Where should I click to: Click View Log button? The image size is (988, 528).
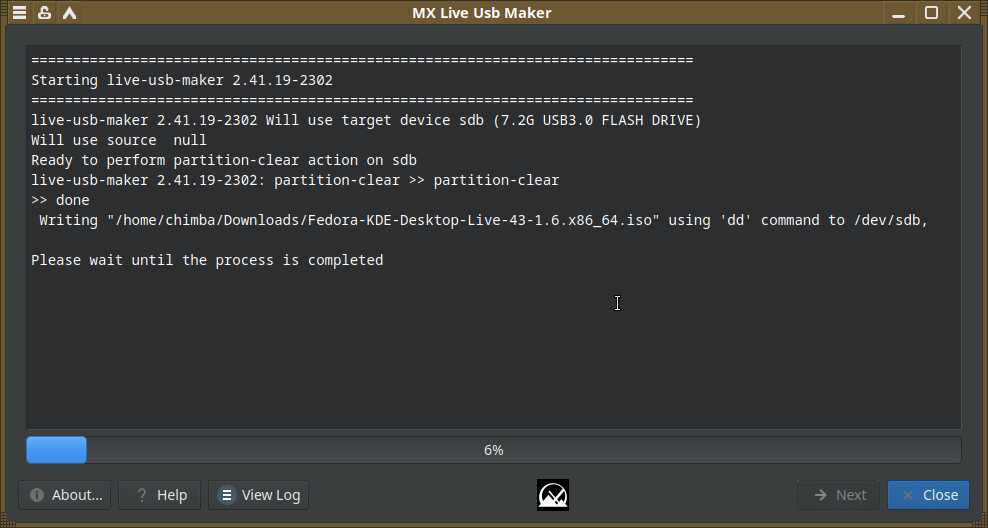258,495
